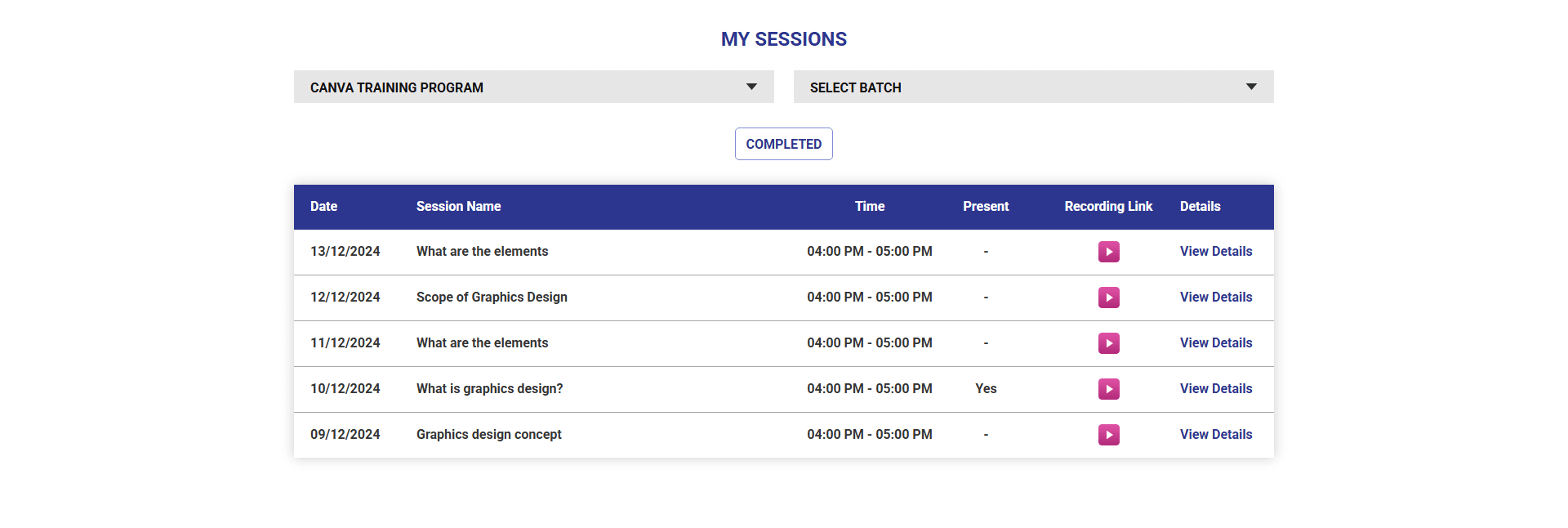1568x528 pixels.
Task: View details of the 11/12/2024 session
Action: (1215, 343)
